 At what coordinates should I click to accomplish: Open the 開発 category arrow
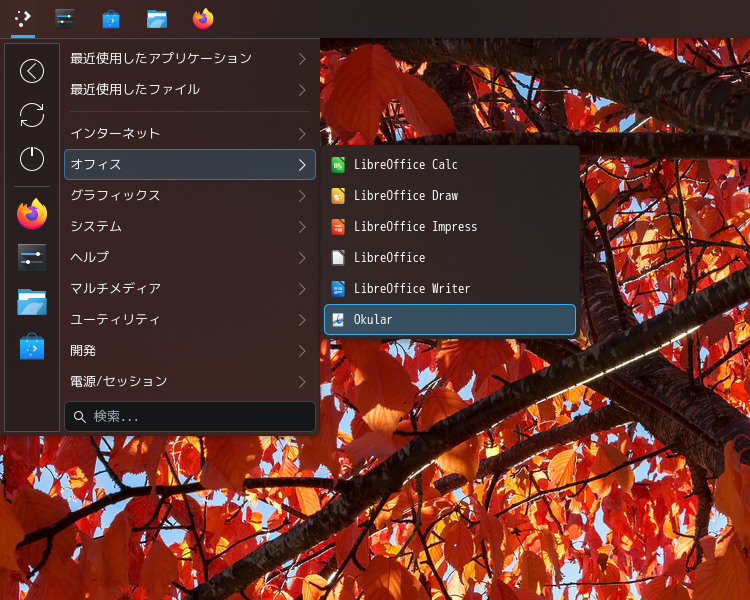tap(302, 351)
